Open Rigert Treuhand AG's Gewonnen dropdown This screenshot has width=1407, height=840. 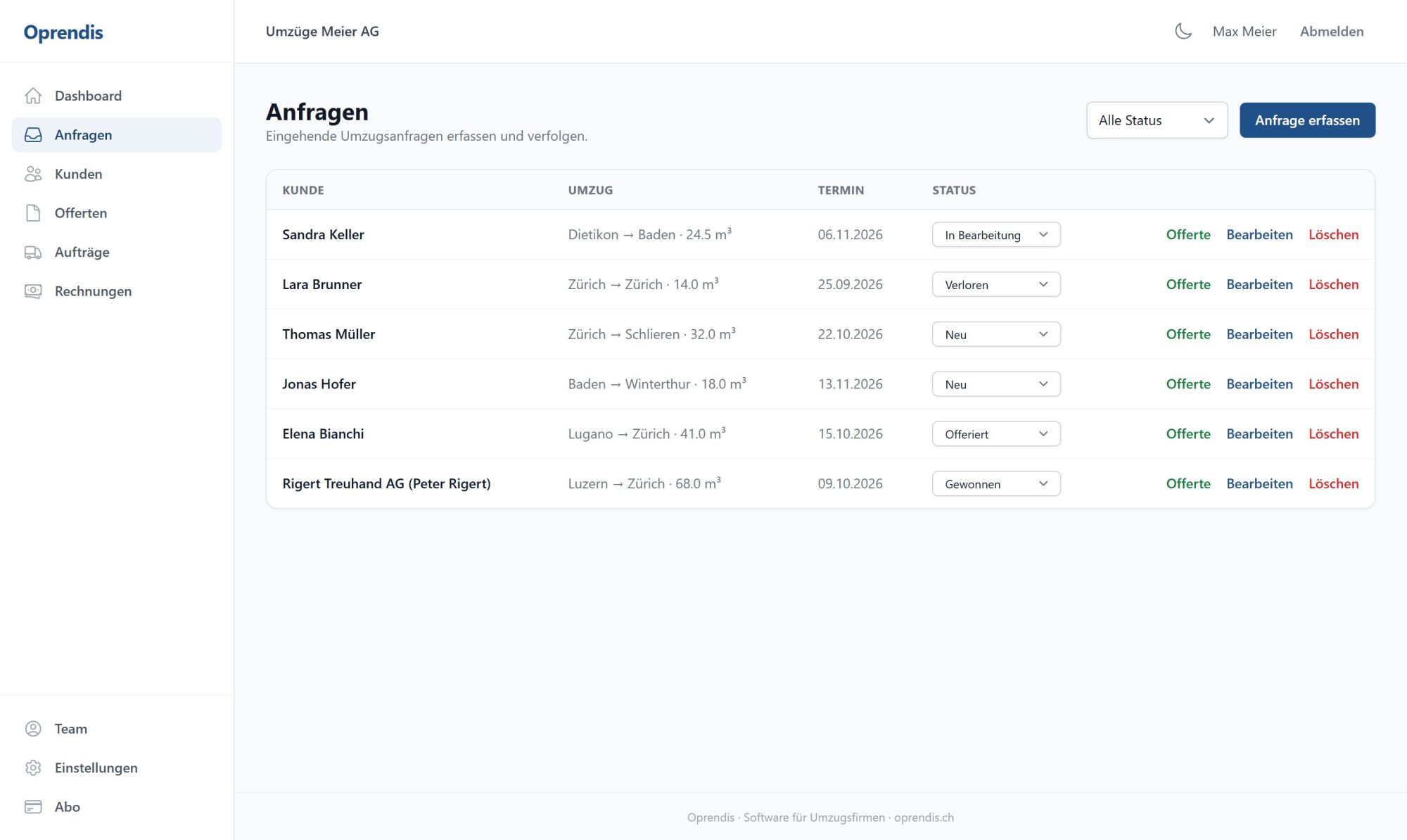tap(996, 484)
